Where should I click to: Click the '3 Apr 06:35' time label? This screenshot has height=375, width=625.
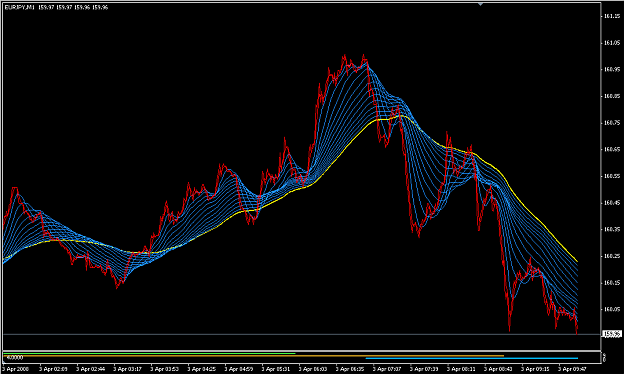click(350, 369)
